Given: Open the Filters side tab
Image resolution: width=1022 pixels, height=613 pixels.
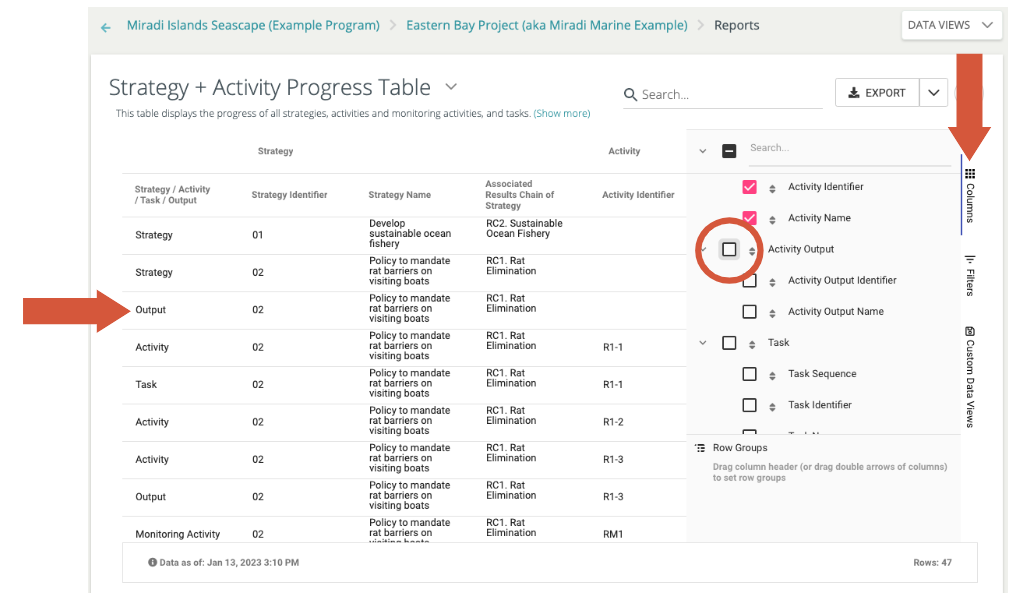Looking at the screenshot, I should tap(969, 275).
